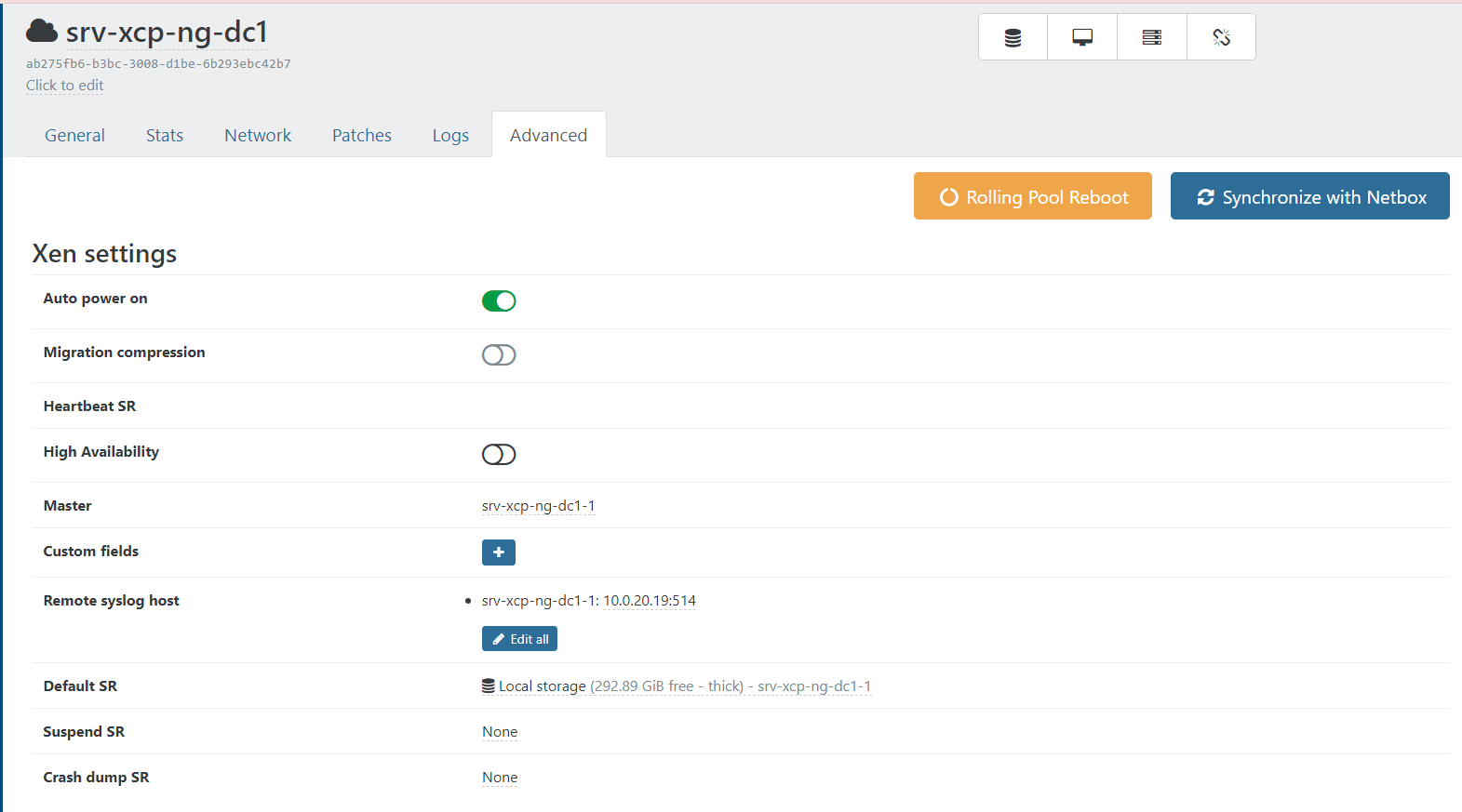Add a custom field with plus icon

coord(499,552)
